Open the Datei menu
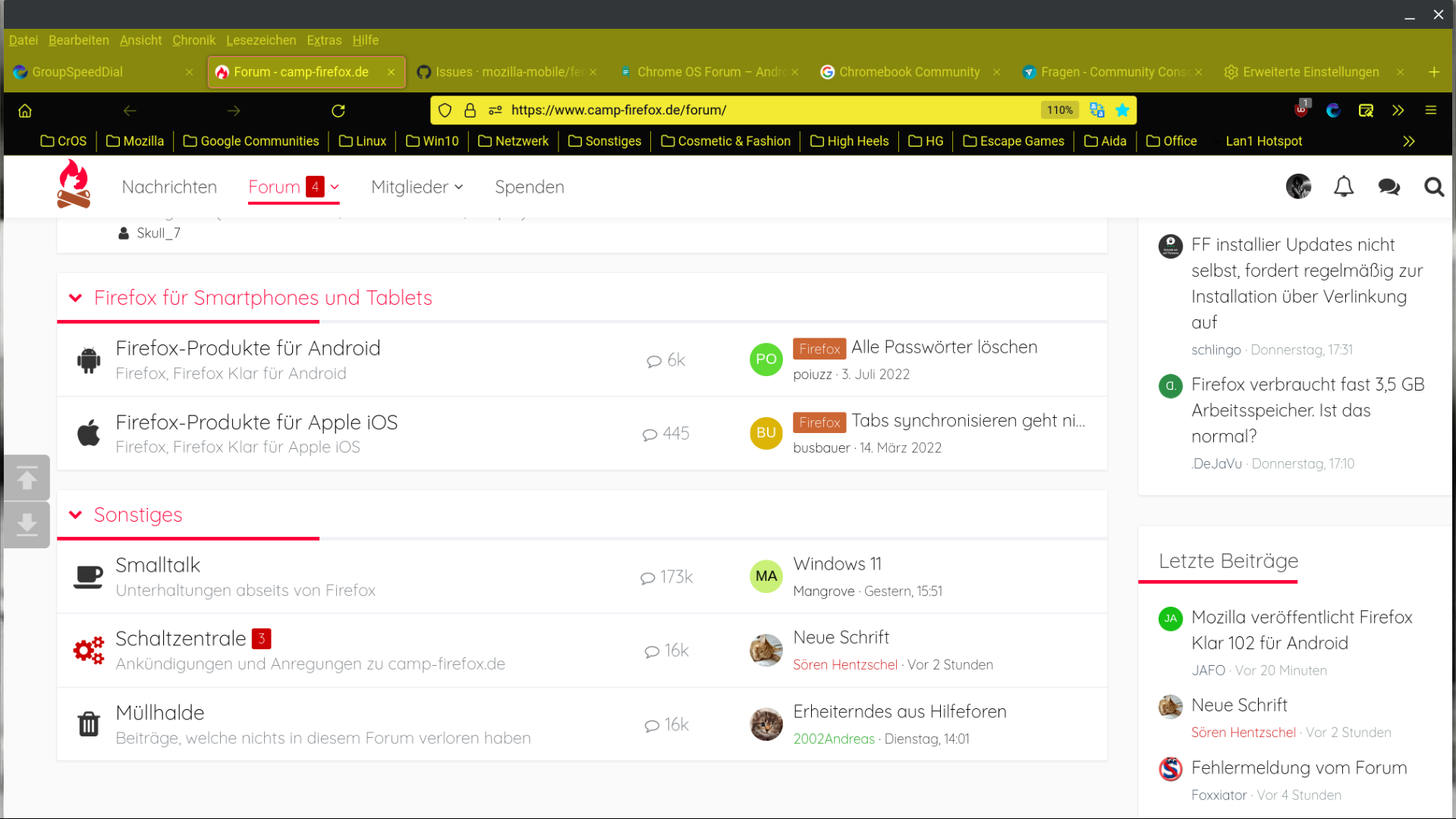Image resolution: width=1456 pixels, height=819 pixels. (x=24, y=40)
